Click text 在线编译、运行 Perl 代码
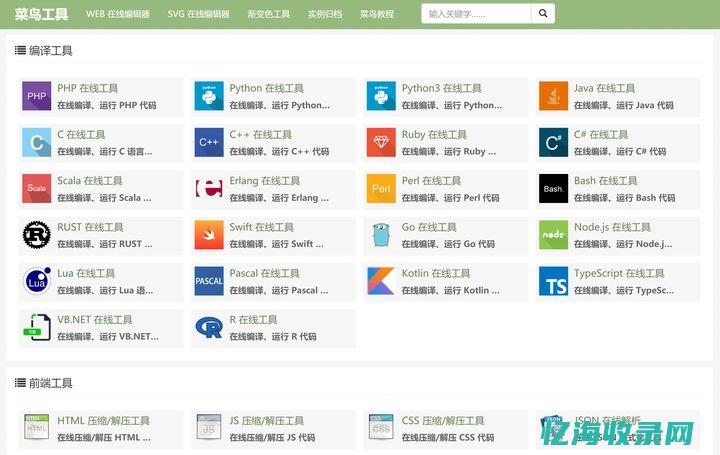Image resolution: width=720 pixels, height=455 pixels. point(450,198)
